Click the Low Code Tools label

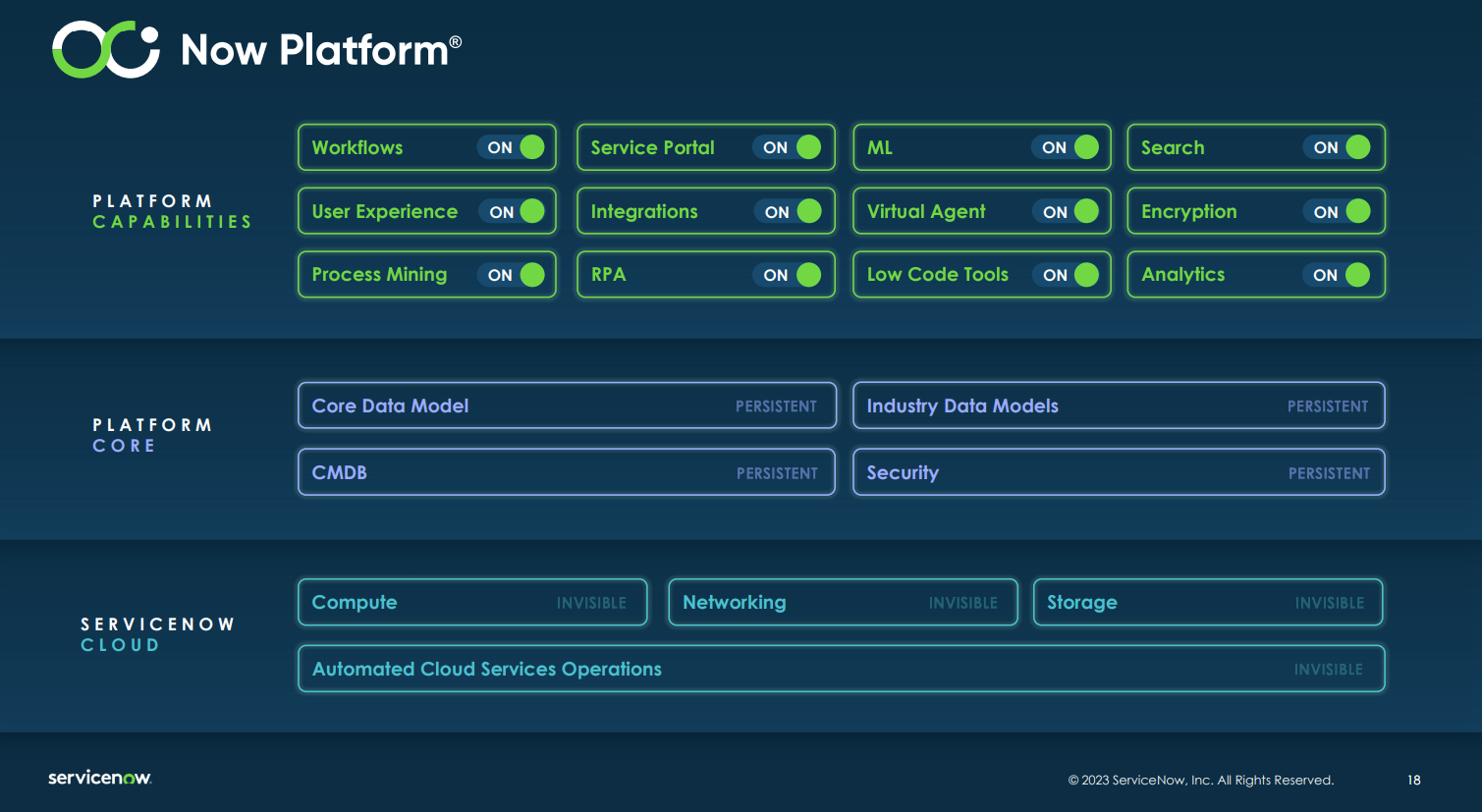(x=938, y=275)
